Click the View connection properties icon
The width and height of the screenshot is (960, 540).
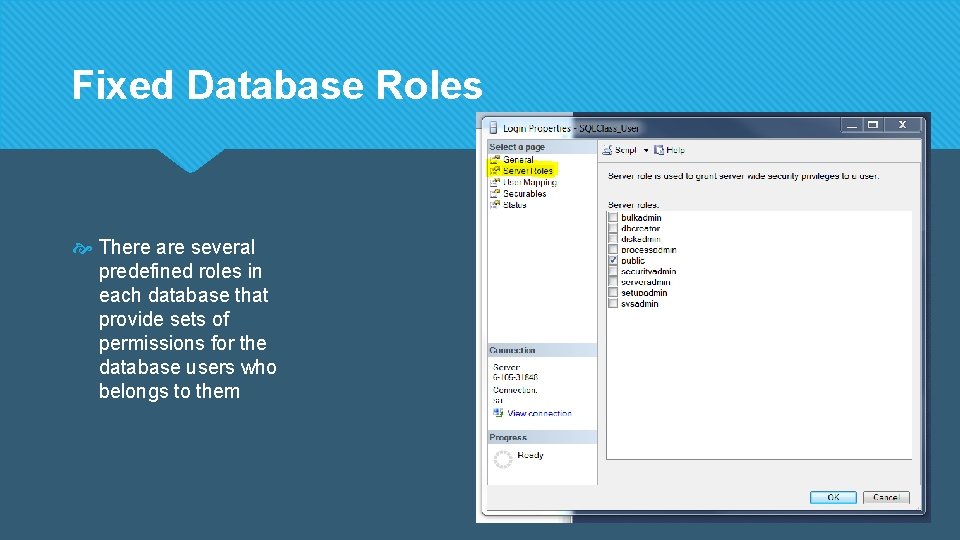pos(498,413)
